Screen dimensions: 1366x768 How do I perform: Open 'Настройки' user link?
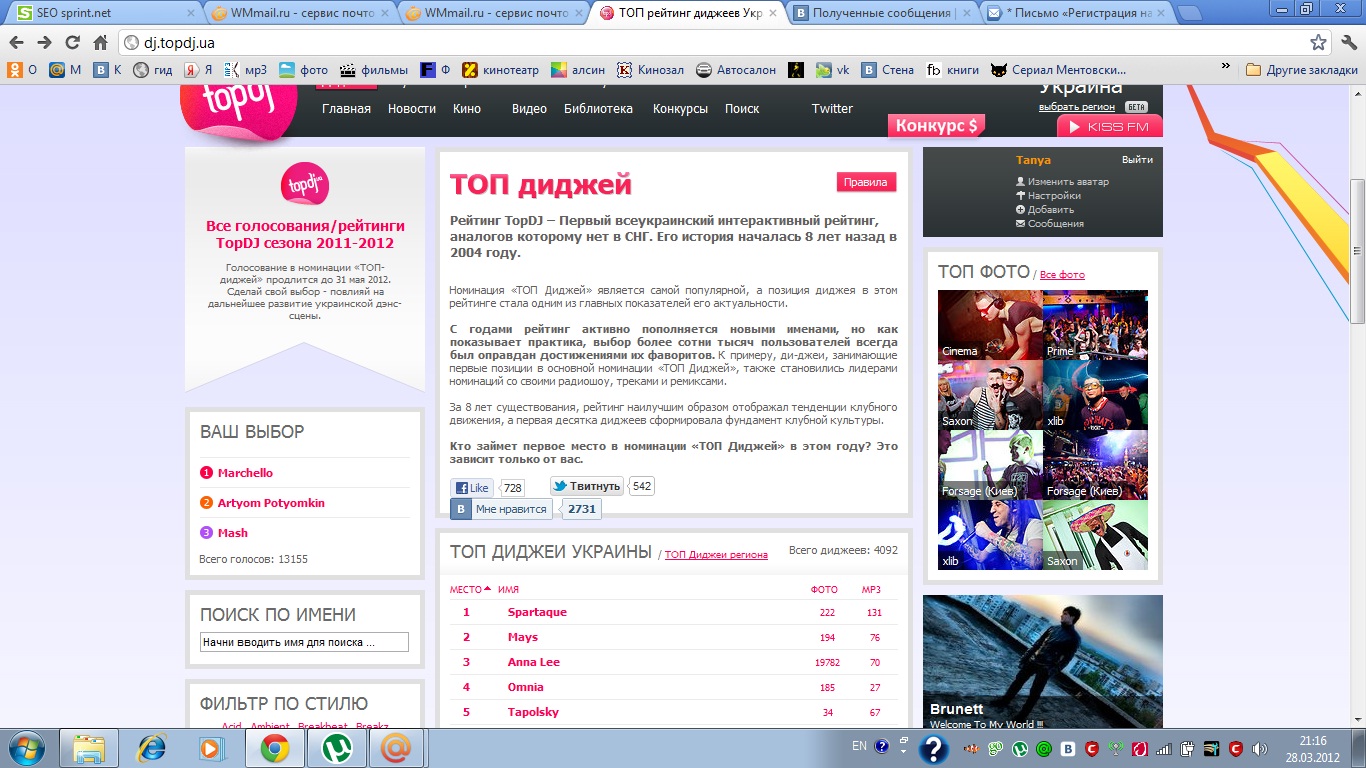1054,196
